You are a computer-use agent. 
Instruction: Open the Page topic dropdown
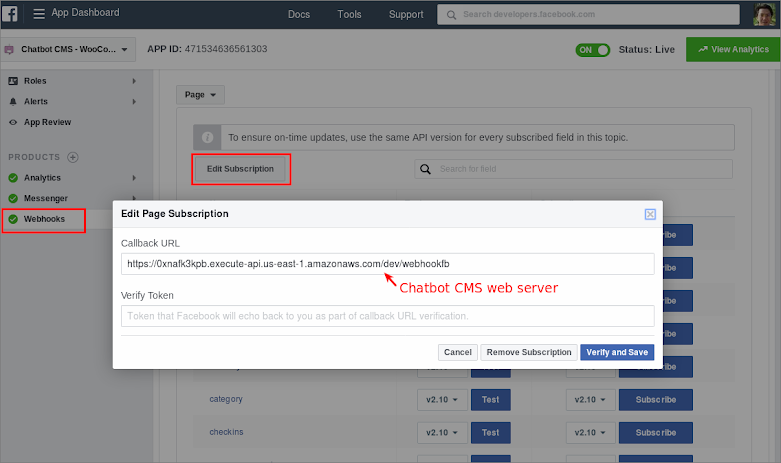point(200,95)
